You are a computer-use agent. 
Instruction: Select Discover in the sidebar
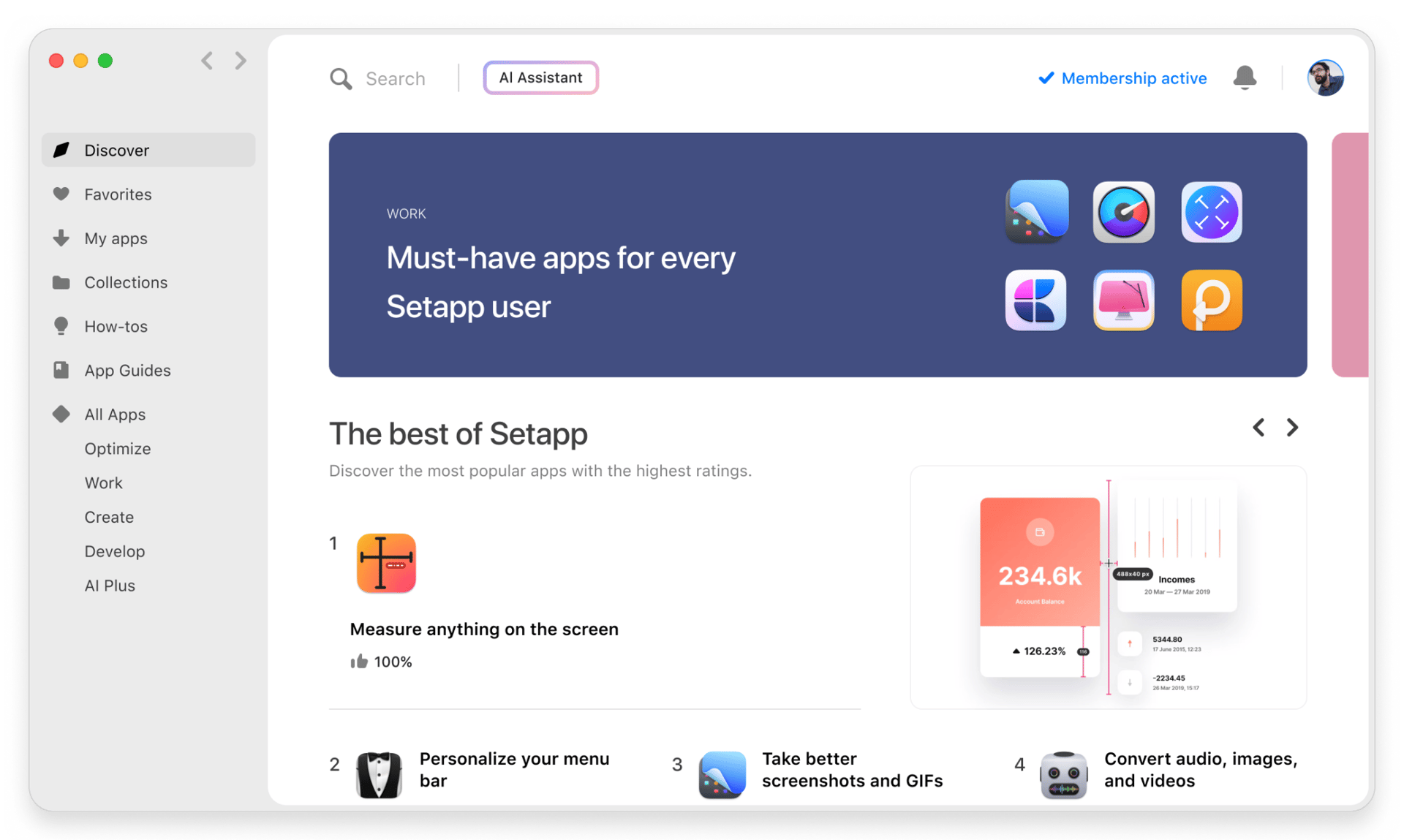coord(117,150)
